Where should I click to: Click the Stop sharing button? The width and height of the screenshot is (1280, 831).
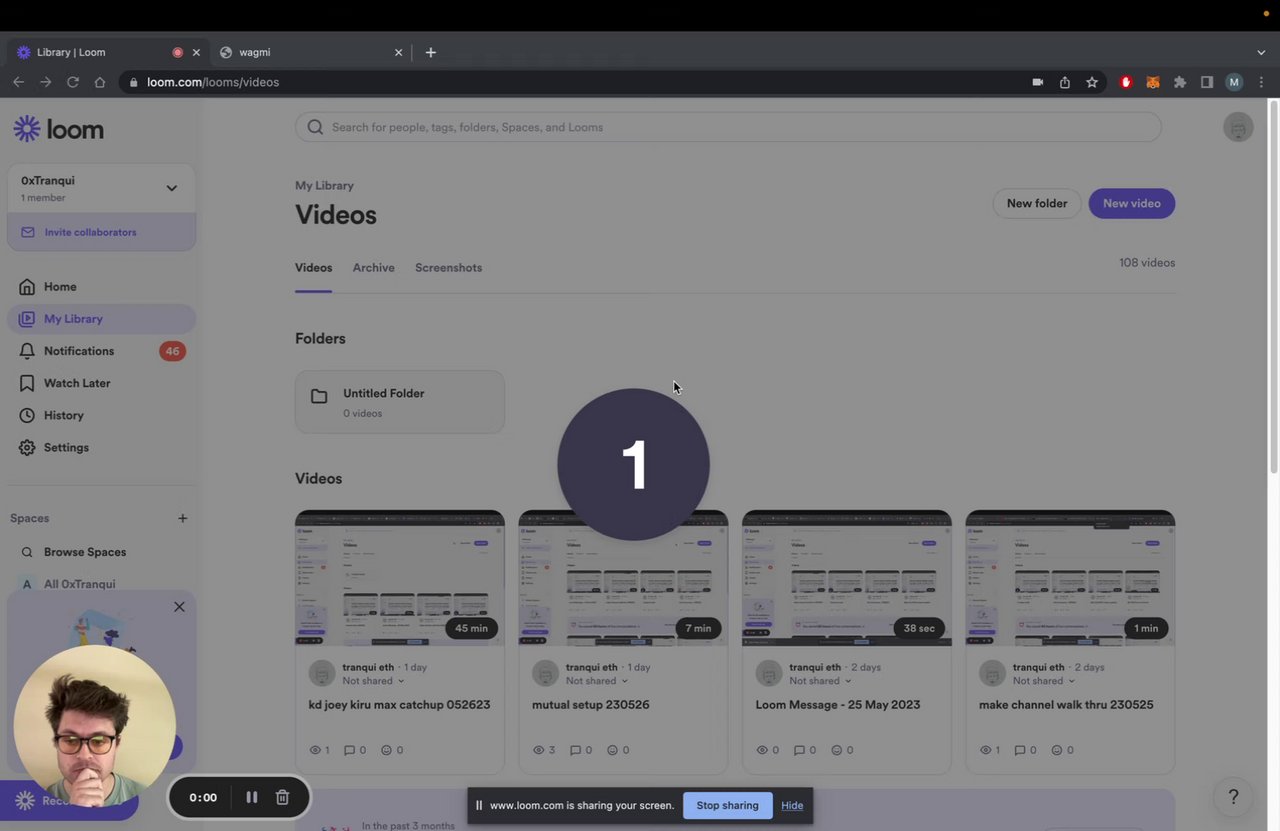(727, 805)
